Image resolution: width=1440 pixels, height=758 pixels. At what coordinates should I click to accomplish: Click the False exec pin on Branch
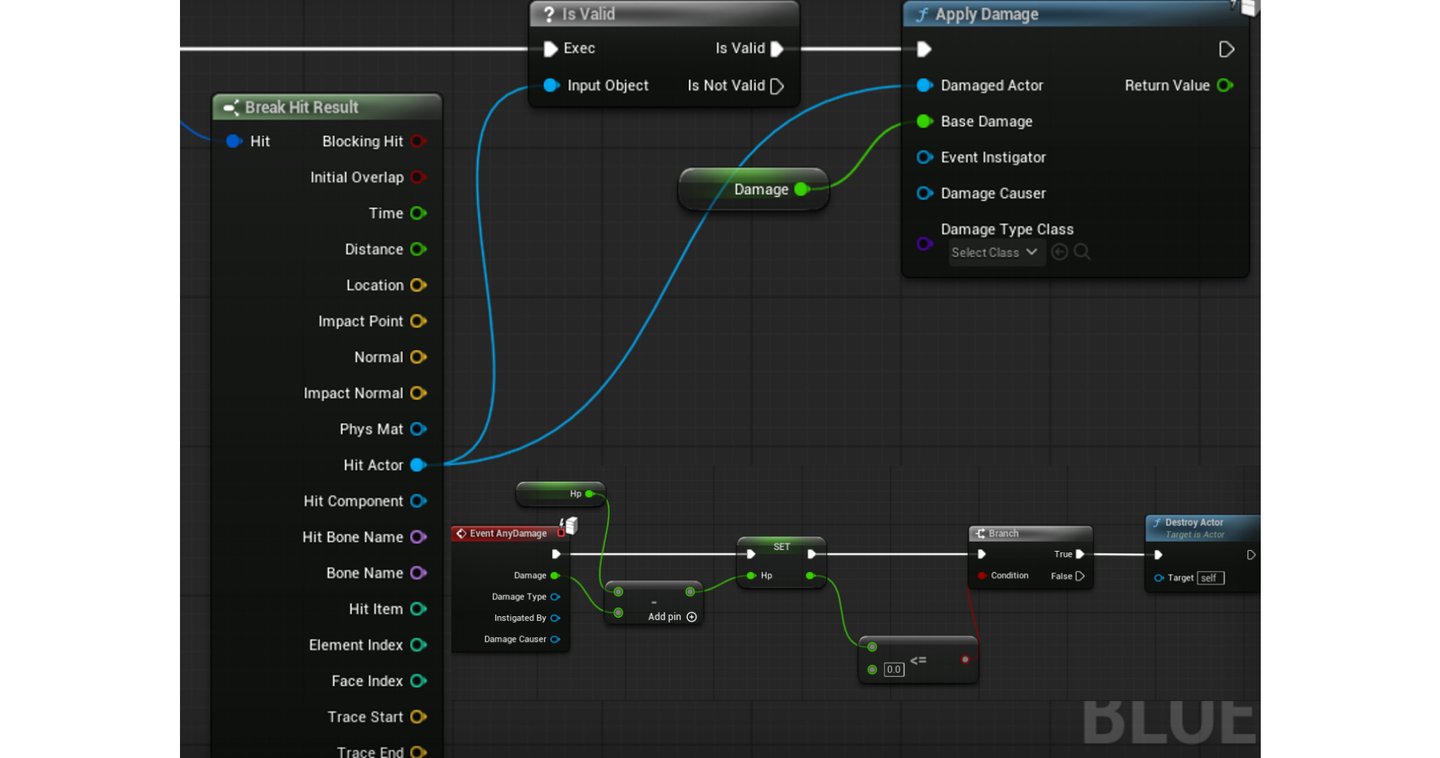click(1080, 576)
